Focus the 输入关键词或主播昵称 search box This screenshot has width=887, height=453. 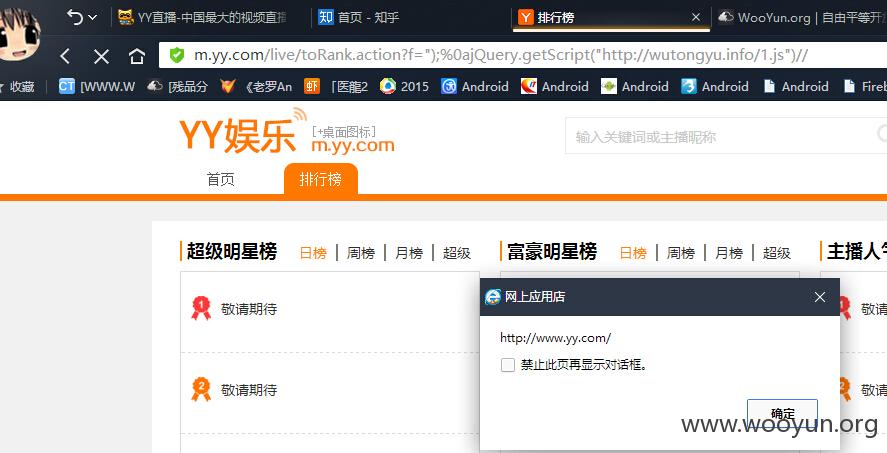pyautogui.click(x=726, y=136)
